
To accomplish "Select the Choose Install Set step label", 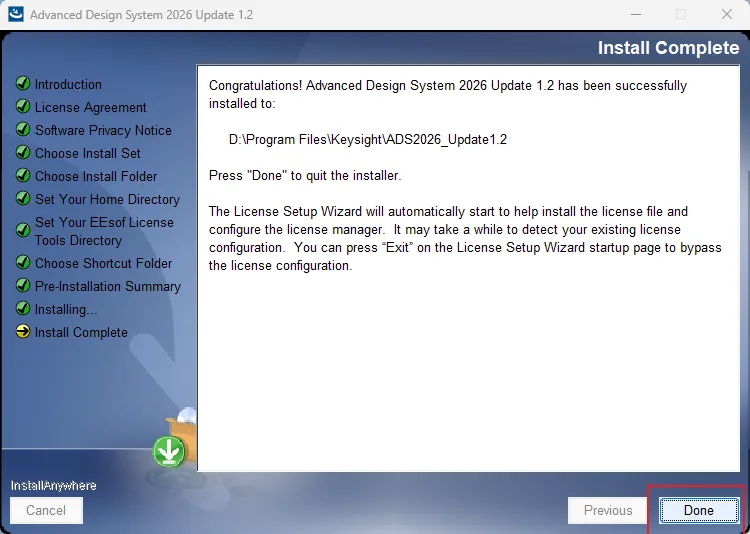I will tap(88, 153).
